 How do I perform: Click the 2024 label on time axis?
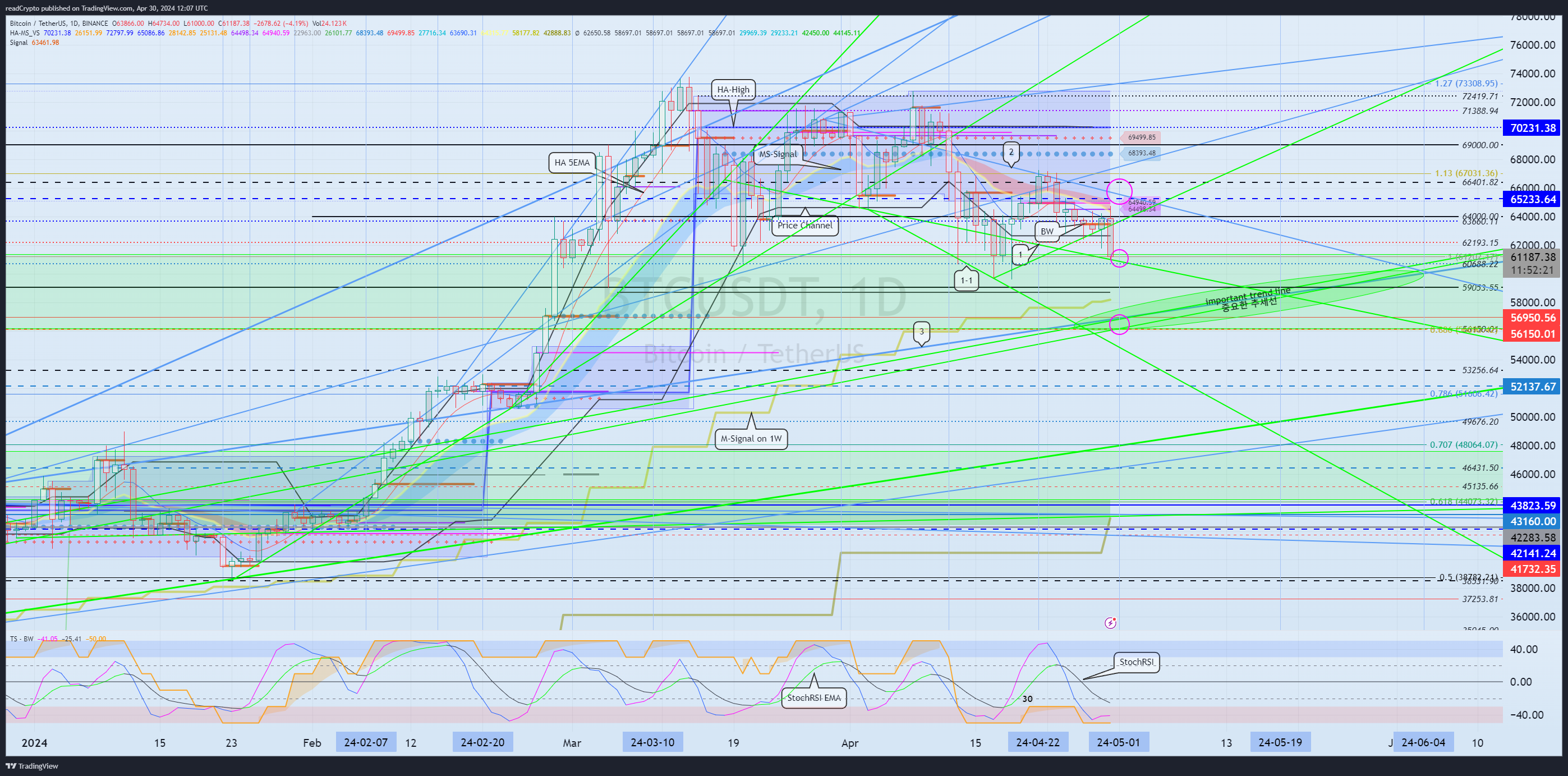[x=34, y=743]
